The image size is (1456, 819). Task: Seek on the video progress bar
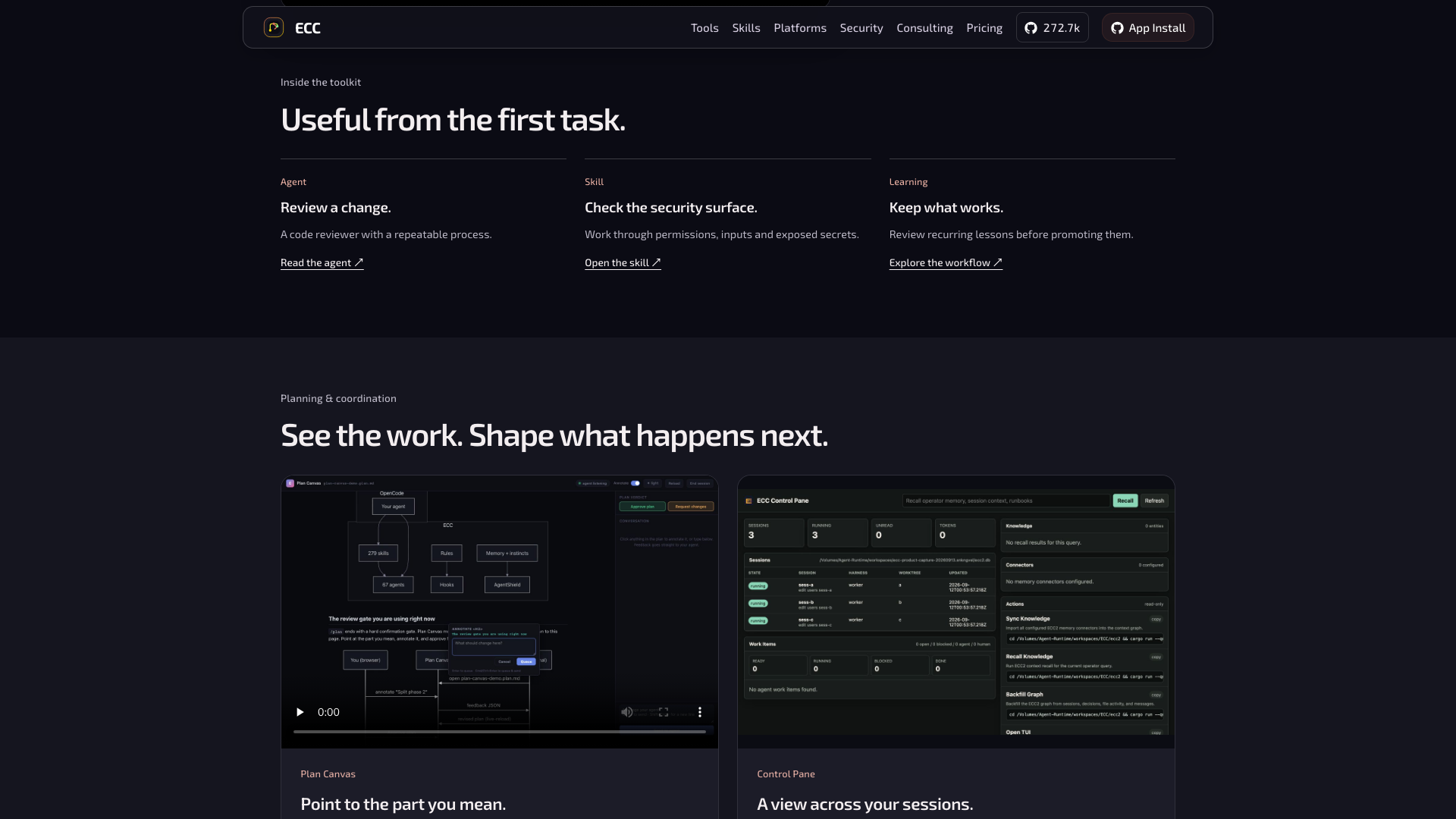(499, 732)
